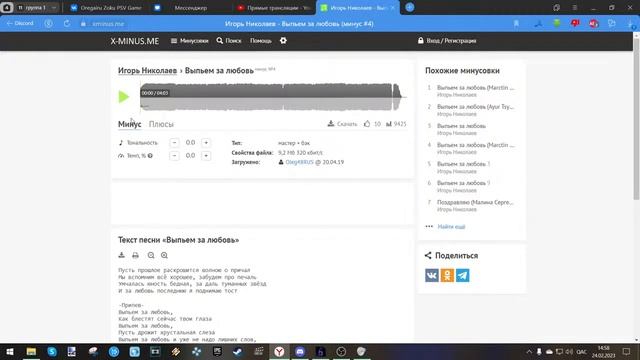The height and width of the screenshot is (360, 640).
Task: Open the play count statistics icon showing 9425
Action: pos(389,124)
